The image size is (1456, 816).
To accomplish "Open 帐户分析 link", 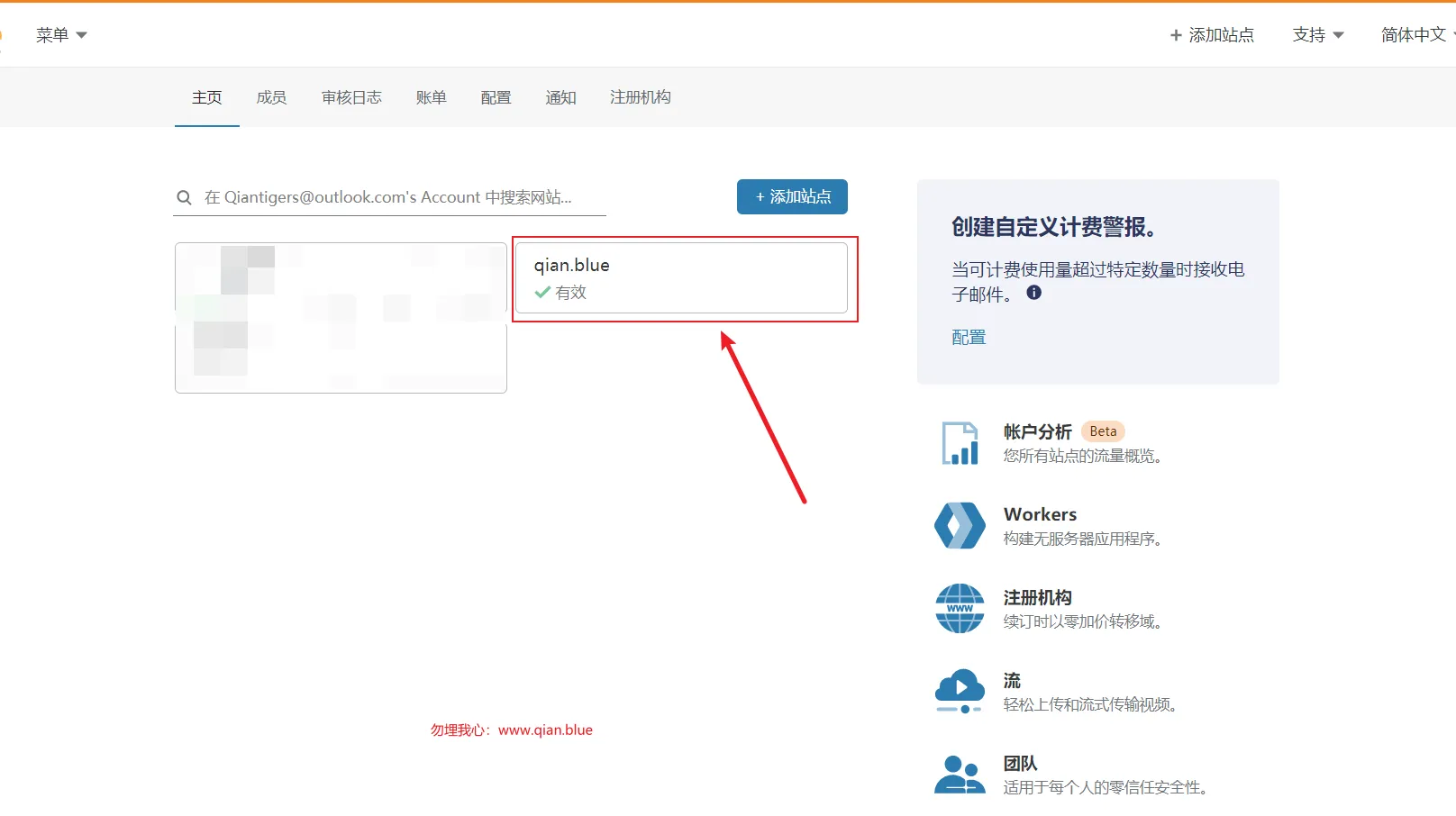I will [x=1038, y=431].
